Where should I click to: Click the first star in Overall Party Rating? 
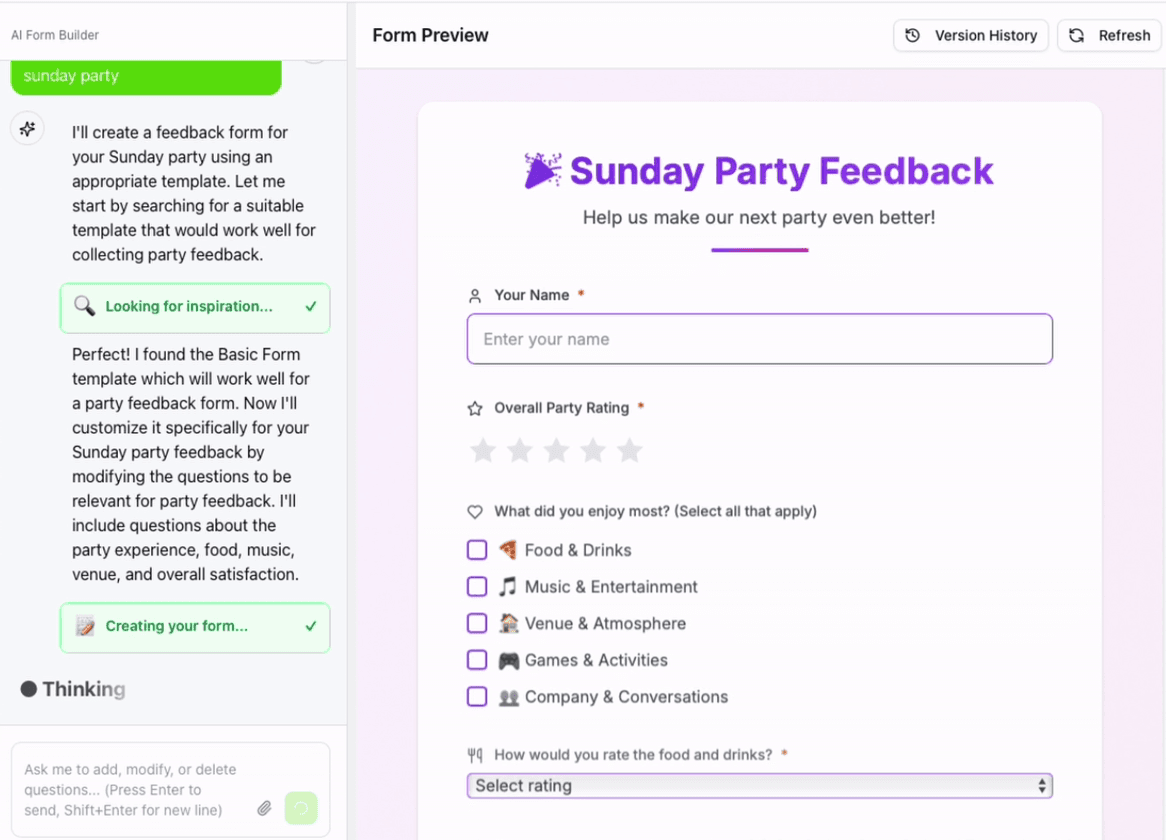(x=483, y=451)
